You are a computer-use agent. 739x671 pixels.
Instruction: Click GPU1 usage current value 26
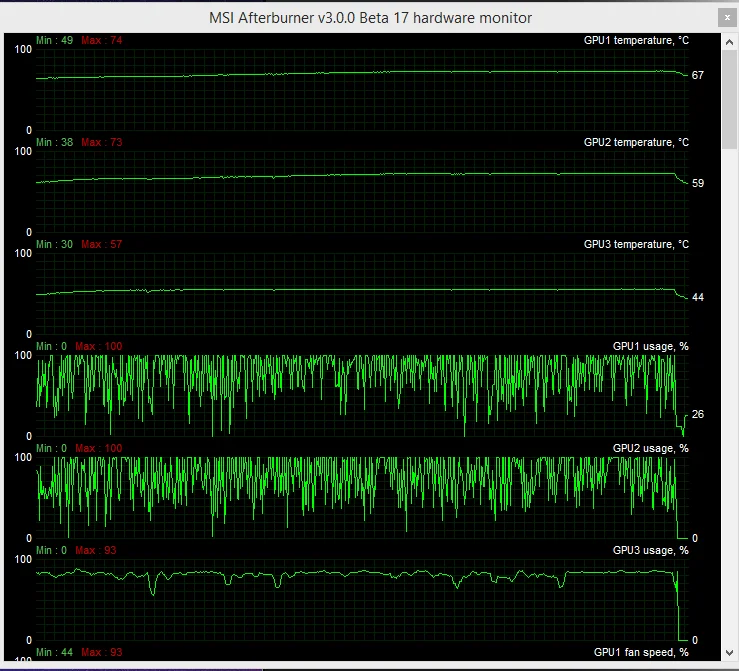(x=698, y=414)
